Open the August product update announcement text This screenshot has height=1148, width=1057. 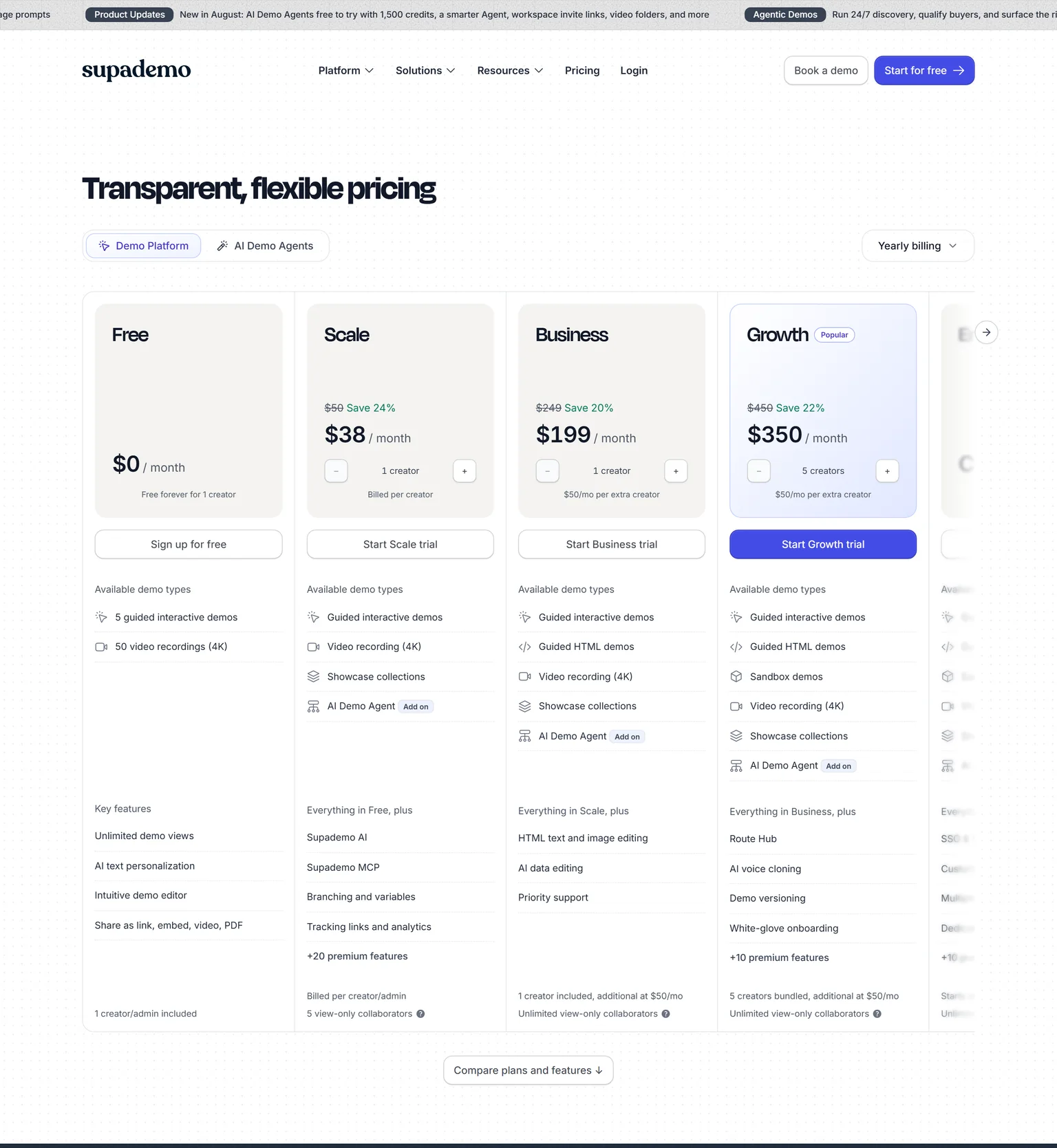tap(444, 14)
